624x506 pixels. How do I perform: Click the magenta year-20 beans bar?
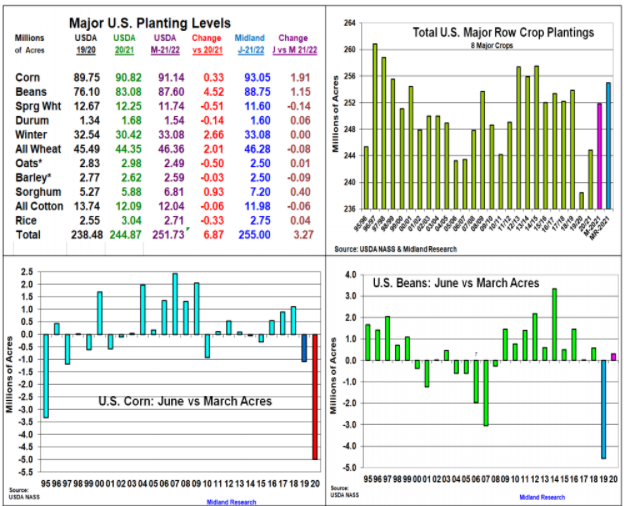613,357
